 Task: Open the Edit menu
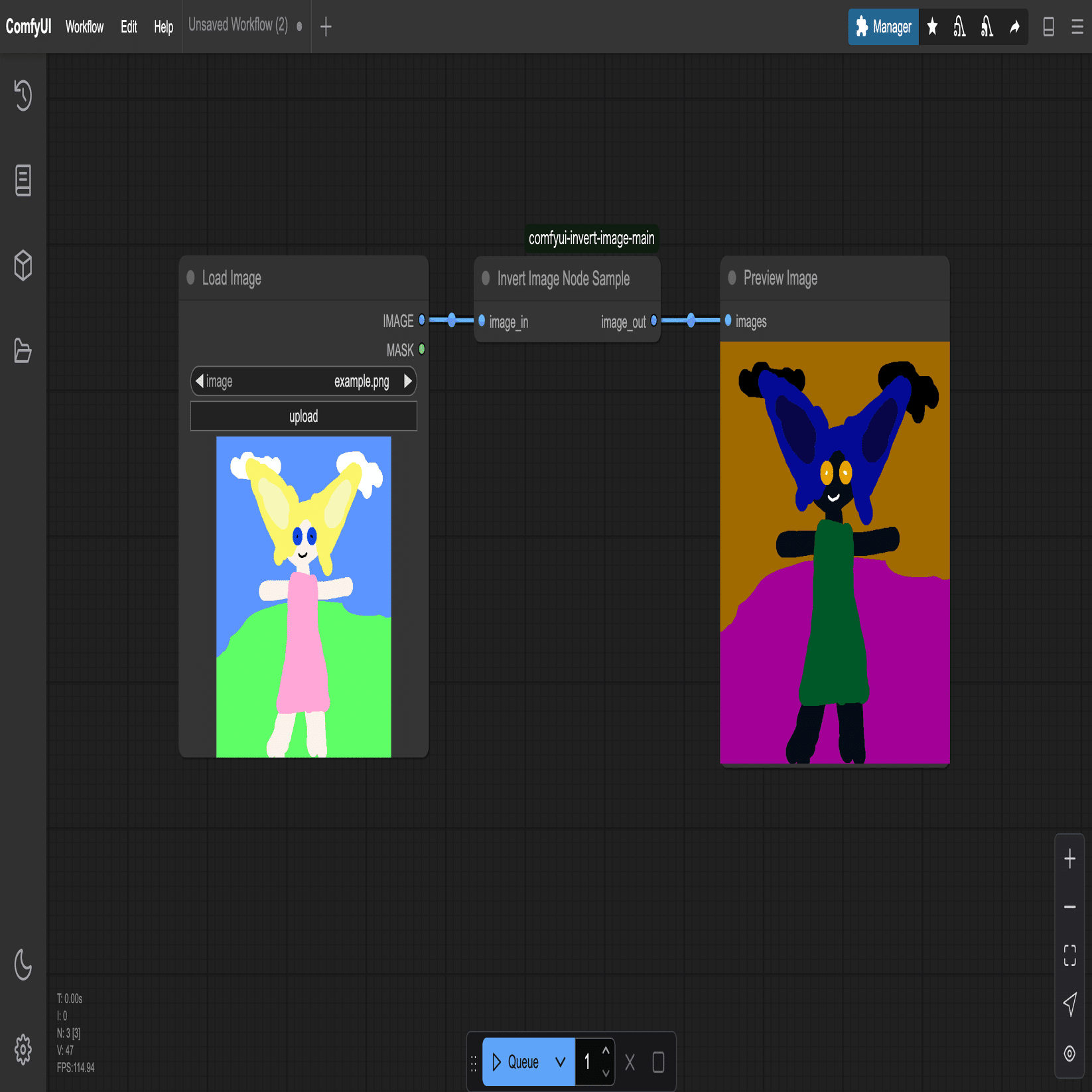point(129,27)
